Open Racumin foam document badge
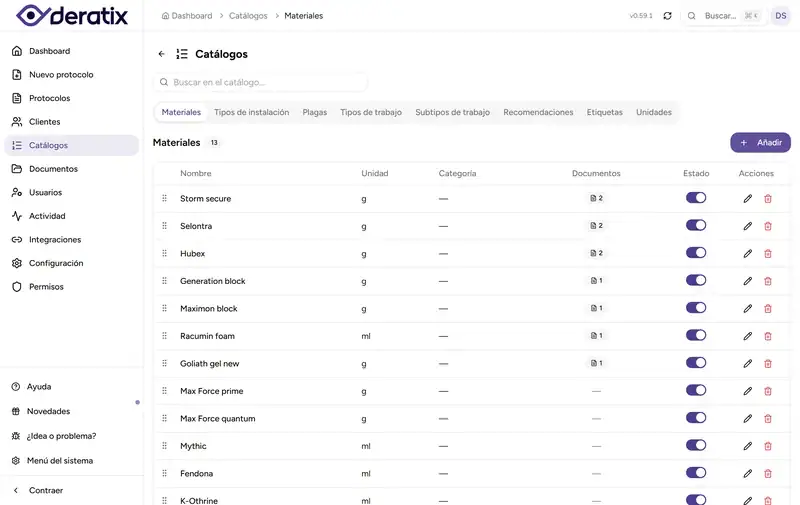 pos(596,336)
